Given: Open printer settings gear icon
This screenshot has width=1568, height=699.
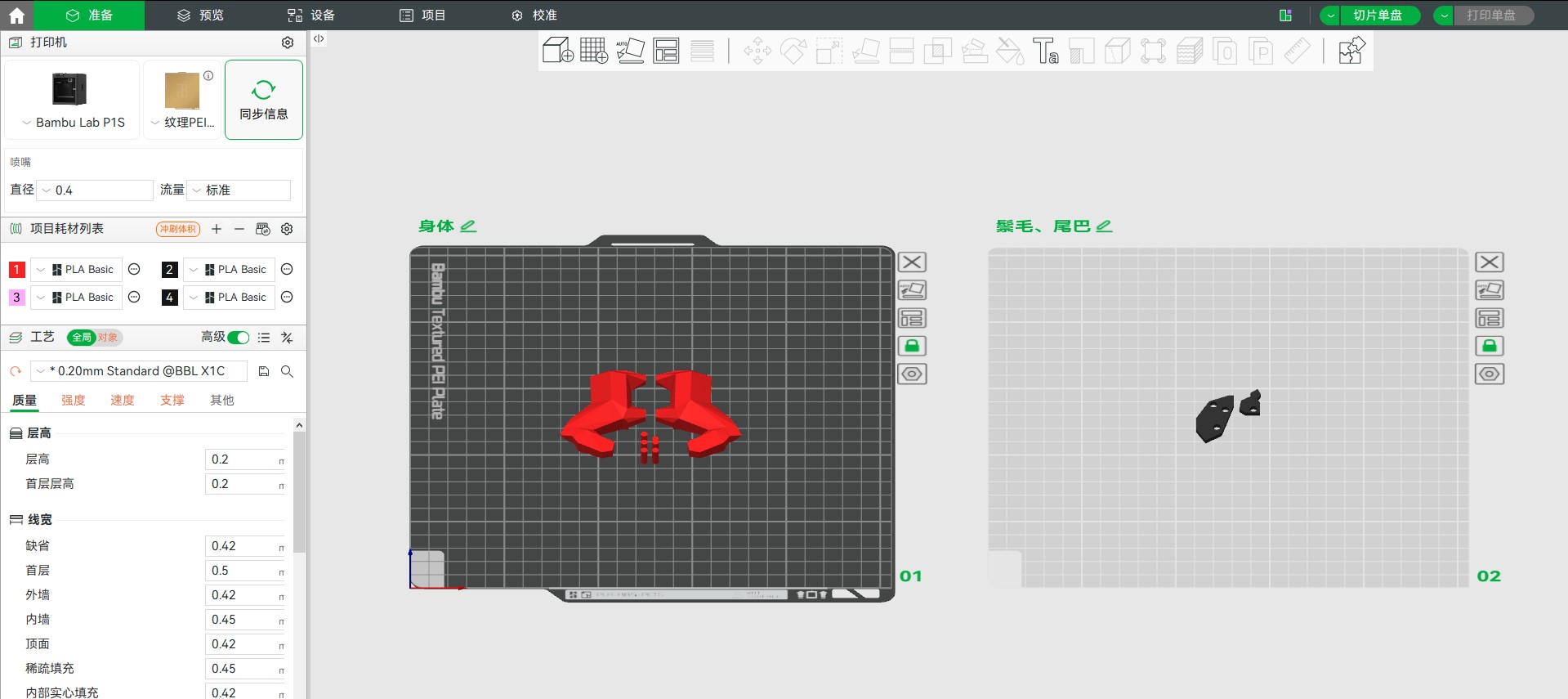Looking at the screenshot, I should (288, 43).
